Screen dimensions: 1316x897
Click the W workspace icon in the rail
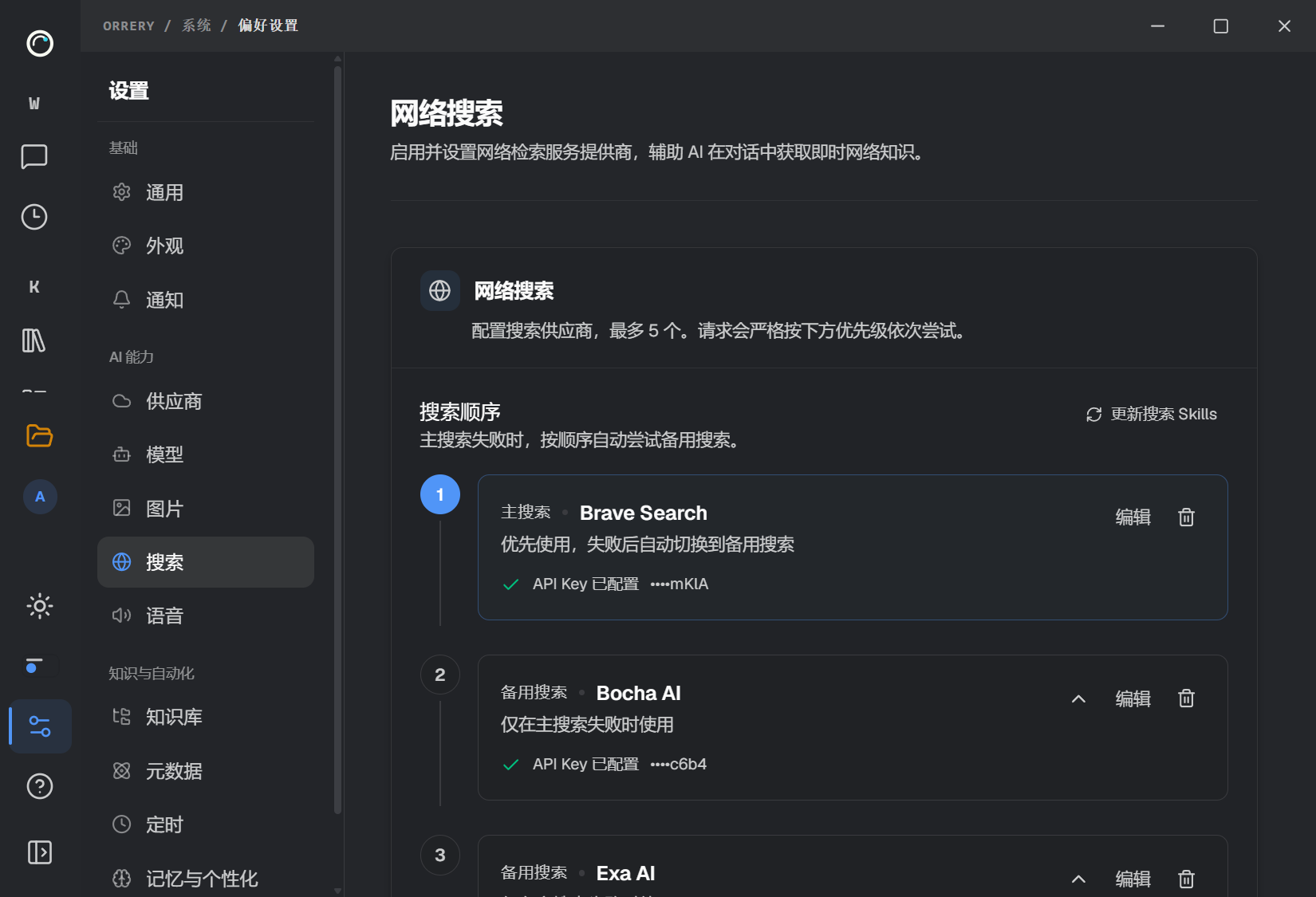pos(34,104)
